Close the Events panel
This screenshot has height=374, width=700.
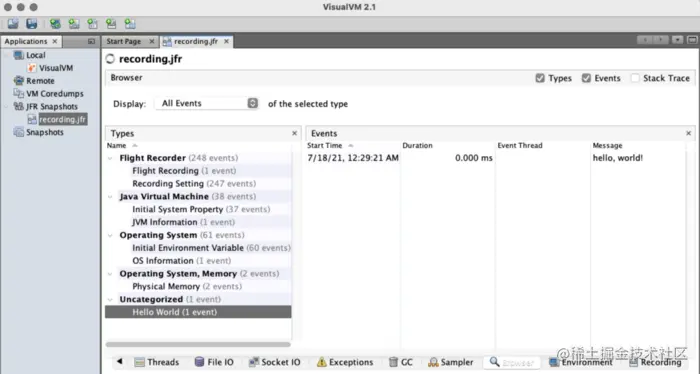688,133
